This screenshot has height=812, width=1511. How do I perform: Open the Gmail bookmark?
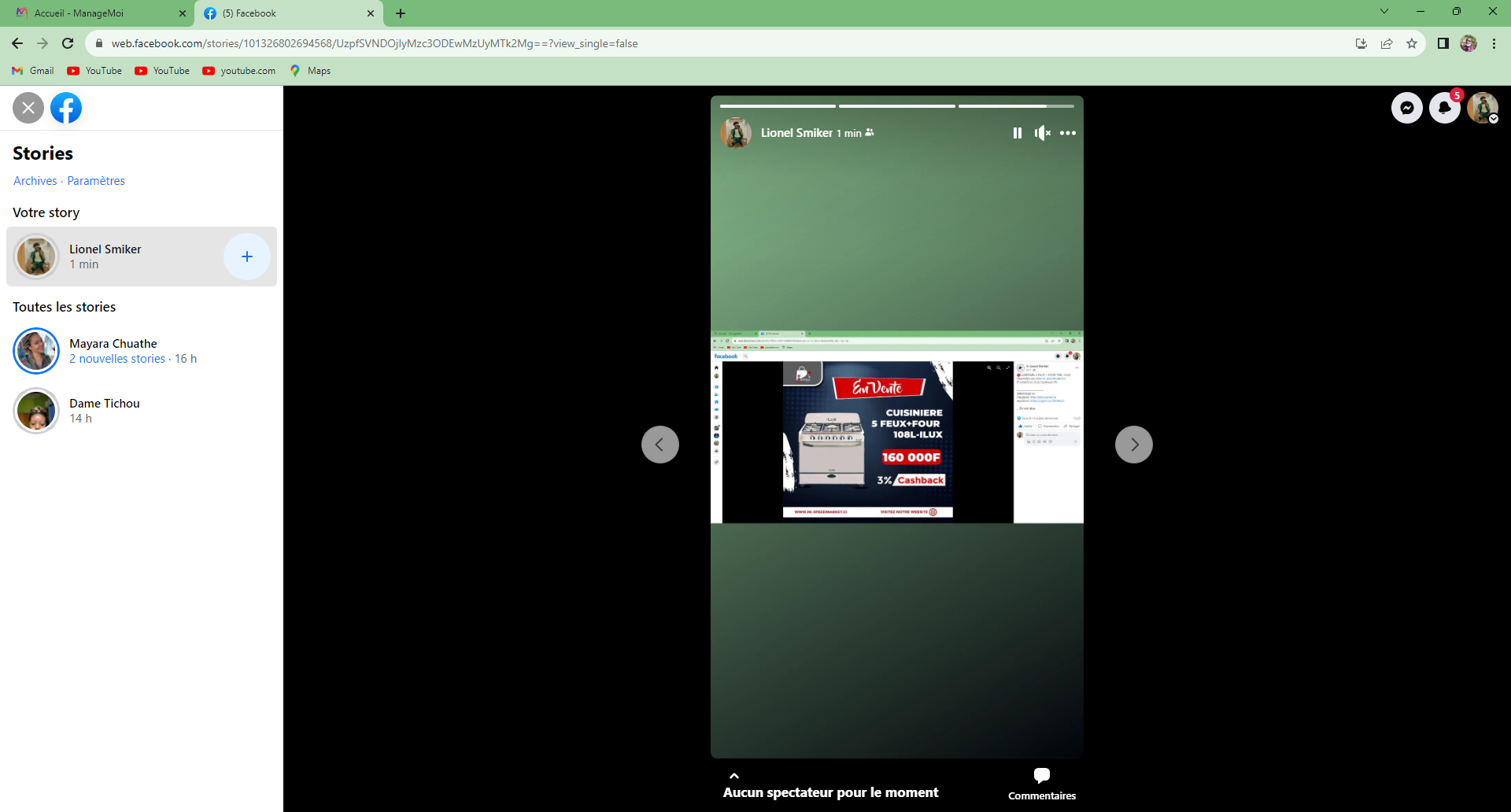(33, 71)
